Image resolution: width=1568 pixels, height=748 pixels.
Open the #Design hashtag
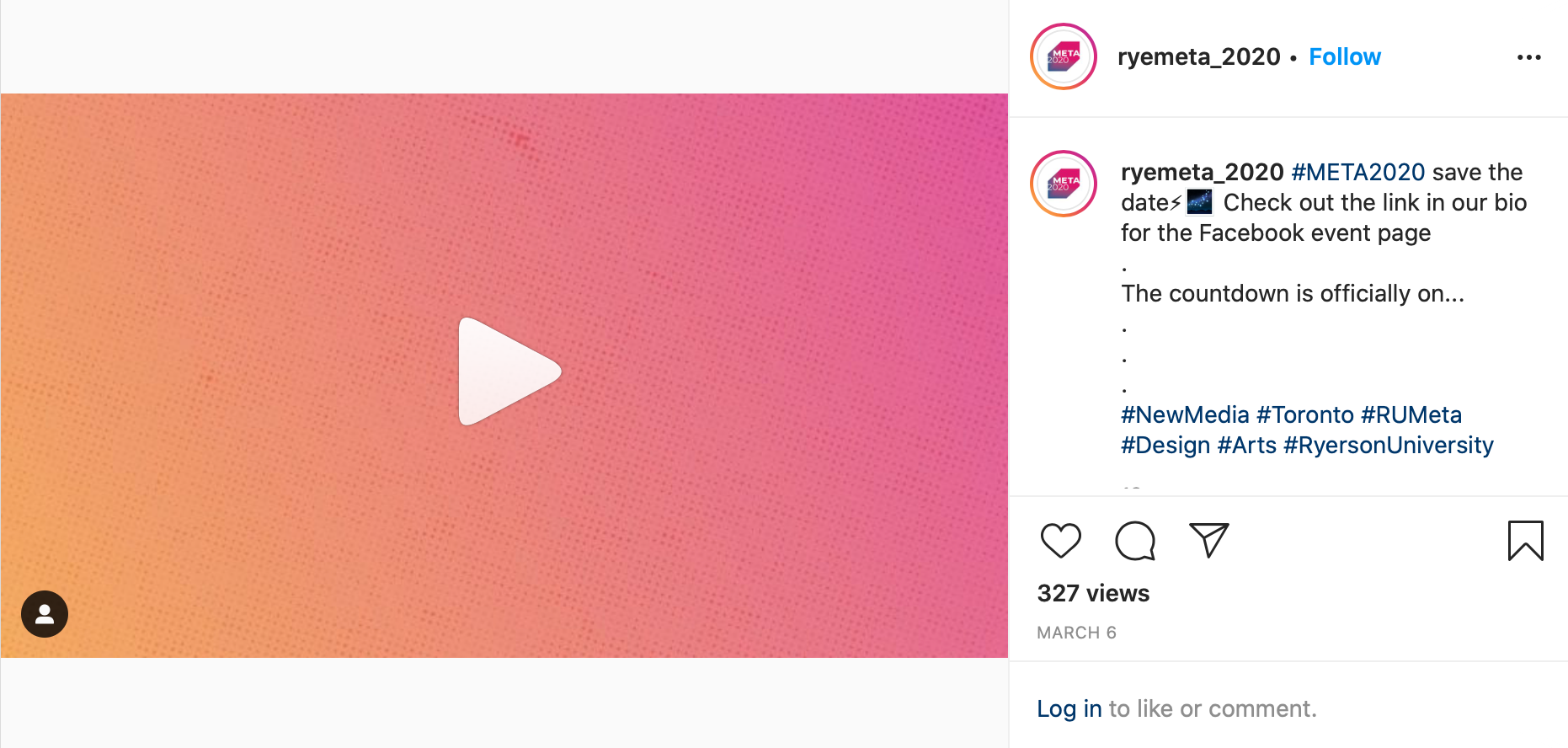1165,445
